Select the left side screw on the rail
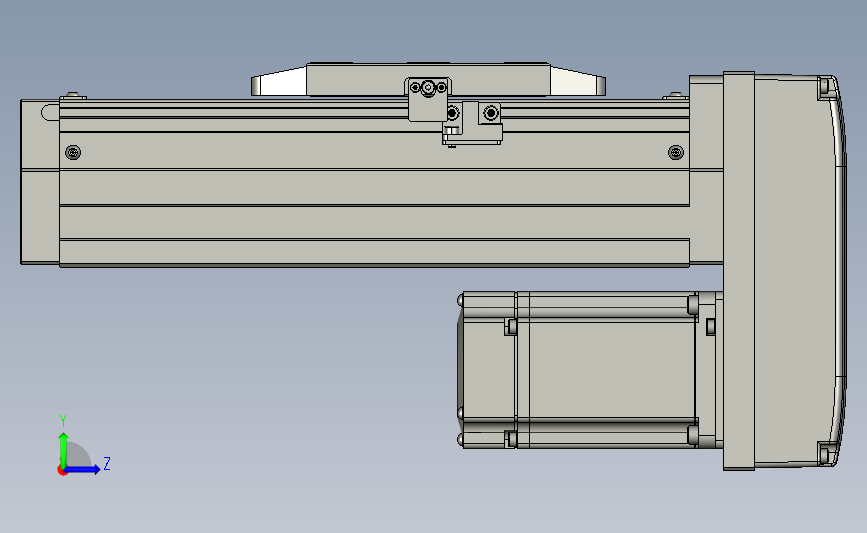Viewport: 867px width, 533px height. pyautogui.click(x=73, y=152)
